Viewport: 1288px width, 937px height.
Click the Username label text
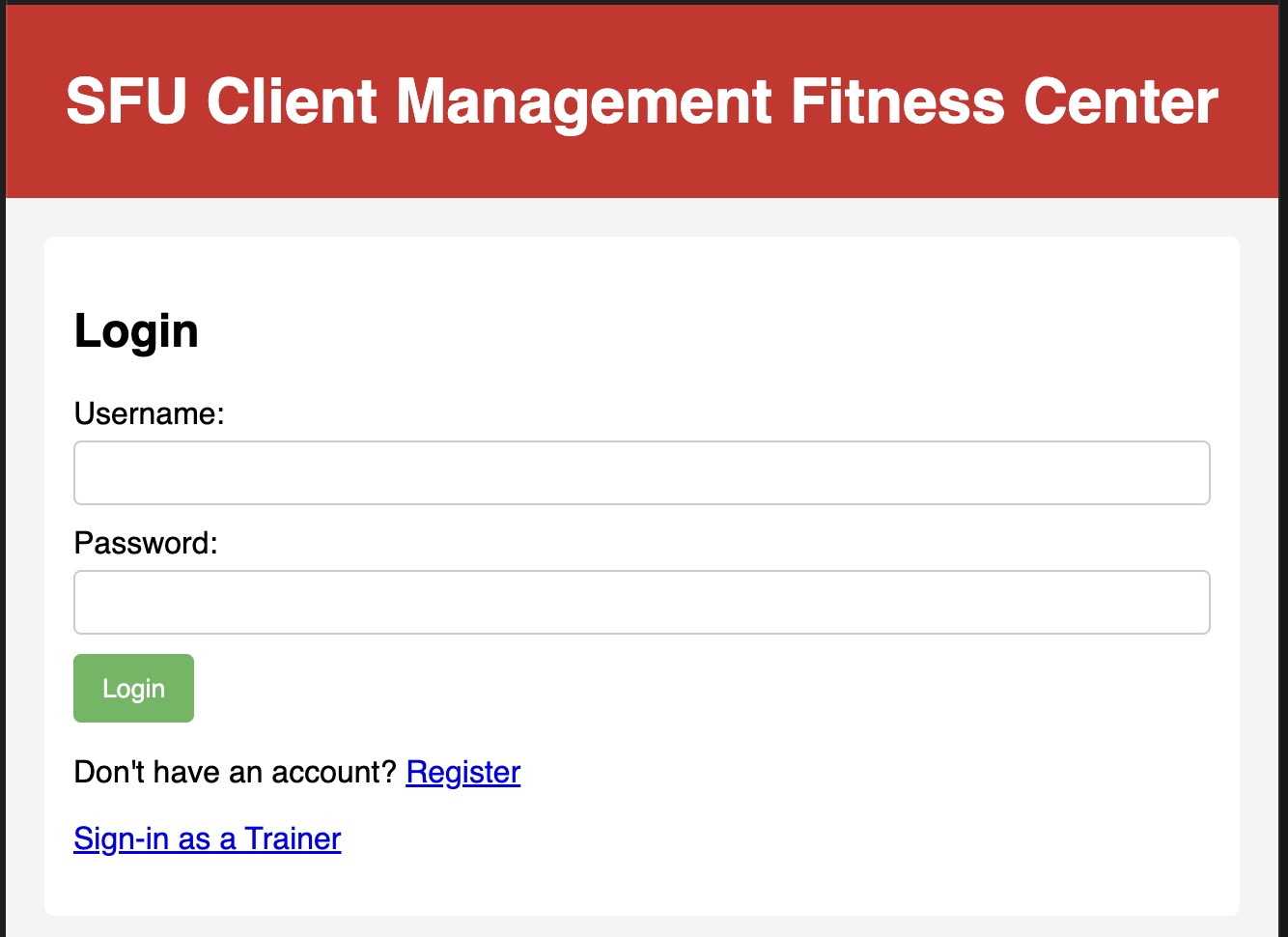click(x=149, y=413)
